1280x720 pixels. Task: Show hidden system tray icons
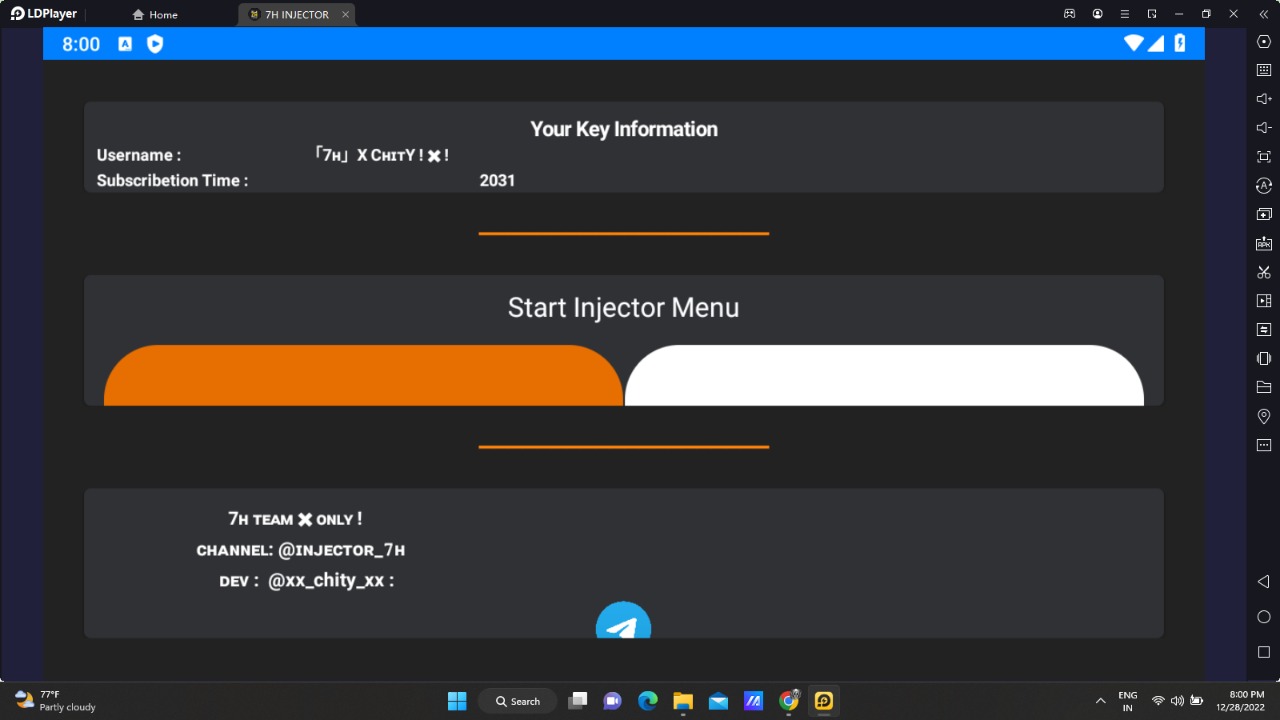pyautogui.click(x=1101, y=701)
